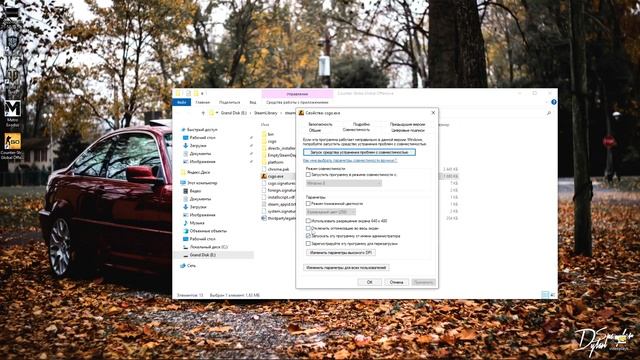Image resolution: width=640 pixels, height=360 pixels.
Task: Switch to Подробно tab in properties
Action: pos(361,124)
